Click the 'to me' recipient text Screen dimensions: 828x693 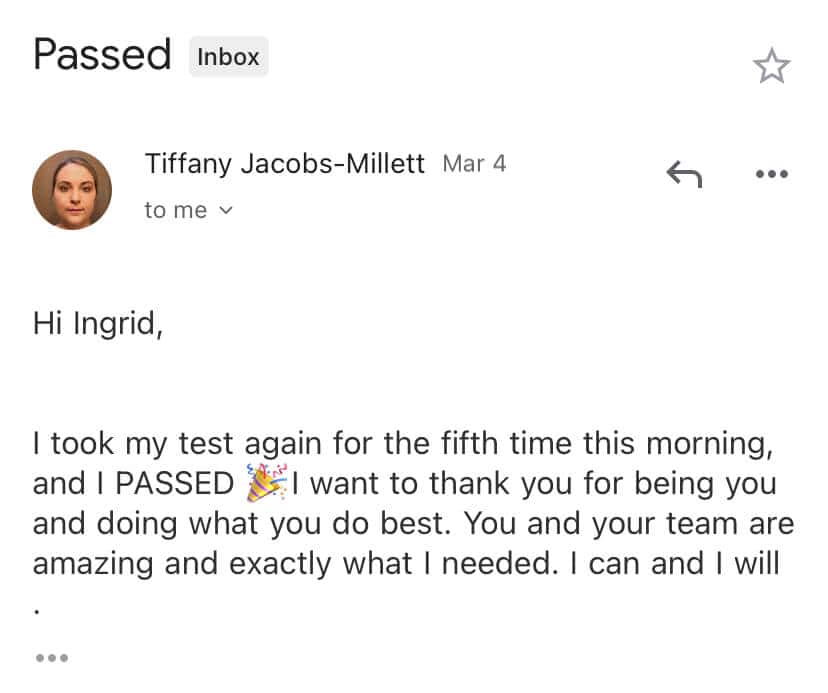[176, 210]
